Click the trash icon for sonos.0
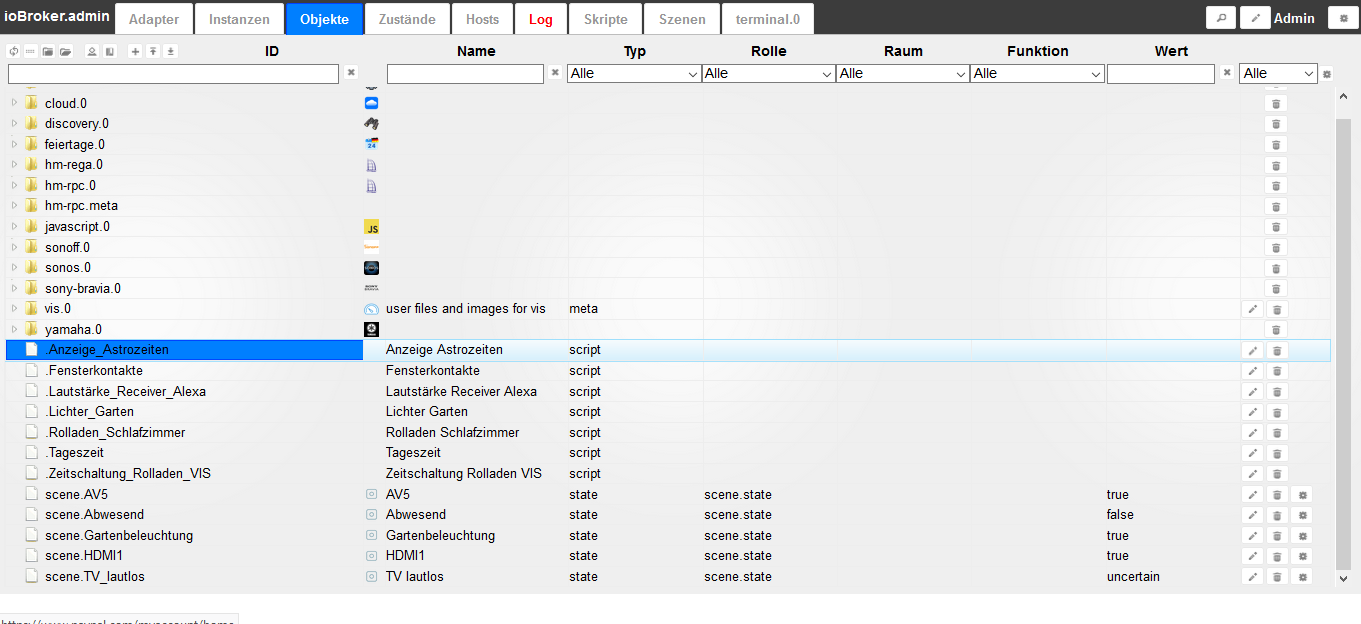Image resolution: width=1361 pixels, height=624 pixels. tap(1276, 268)
